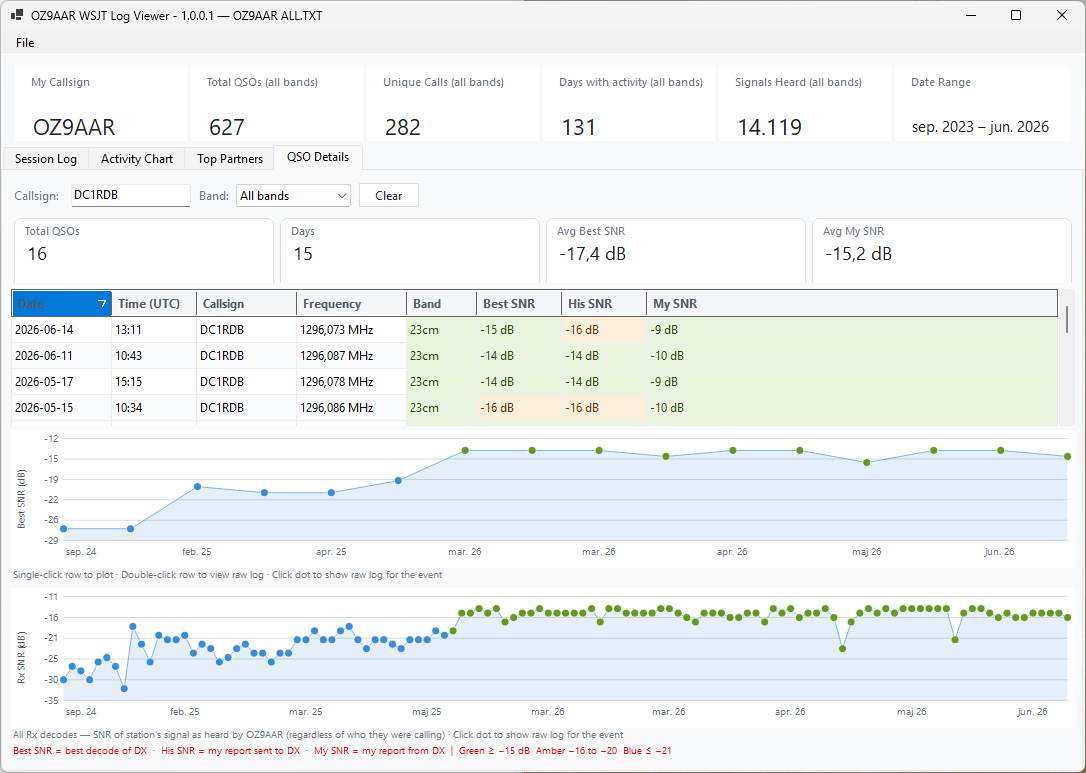Maximize the Log Viewer window
The height and width of the screenshot is (773, 1086).
[1016, 15]
